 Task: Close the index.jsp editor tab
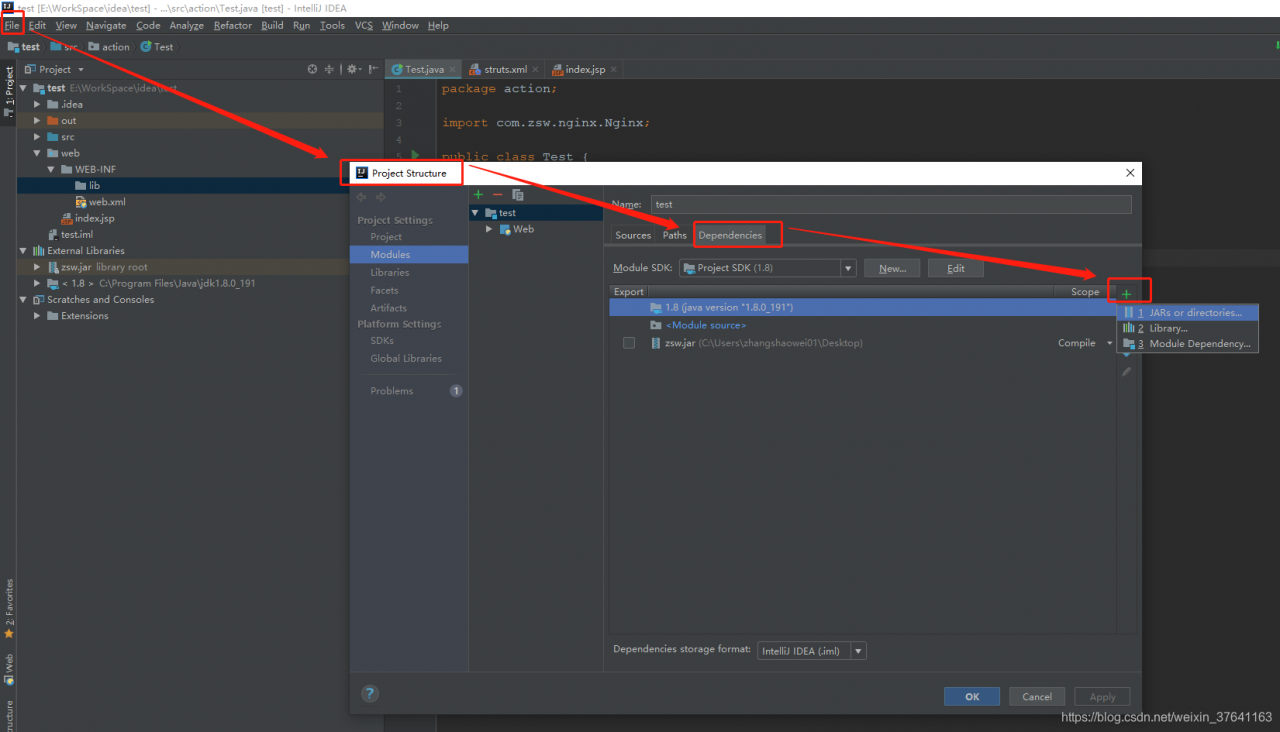(x=614, y=70)
